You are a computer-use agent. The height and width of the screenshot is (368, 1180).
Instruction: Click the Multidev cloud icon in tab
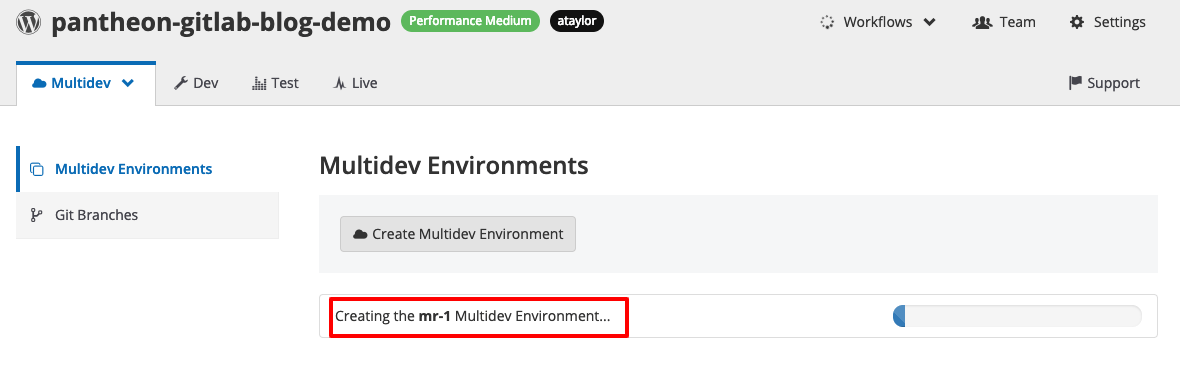[x=39, y=84]
